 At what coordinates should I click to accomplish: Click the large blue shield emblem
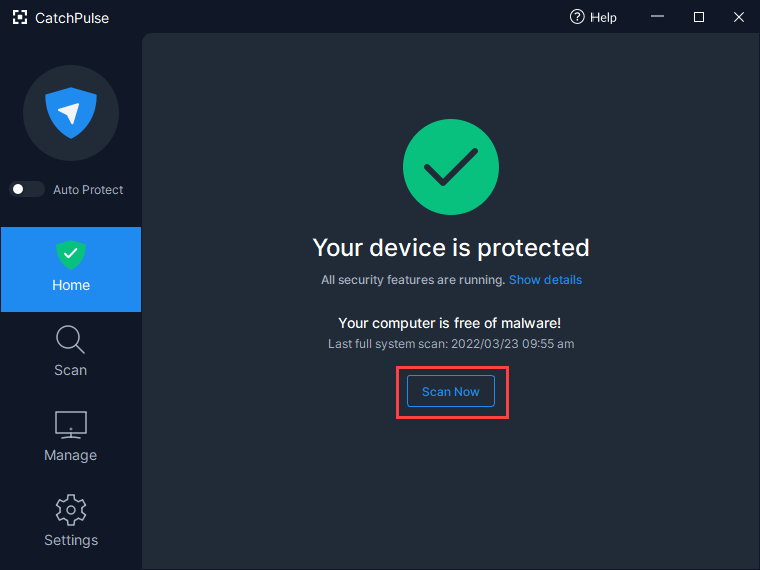[71, 113]
